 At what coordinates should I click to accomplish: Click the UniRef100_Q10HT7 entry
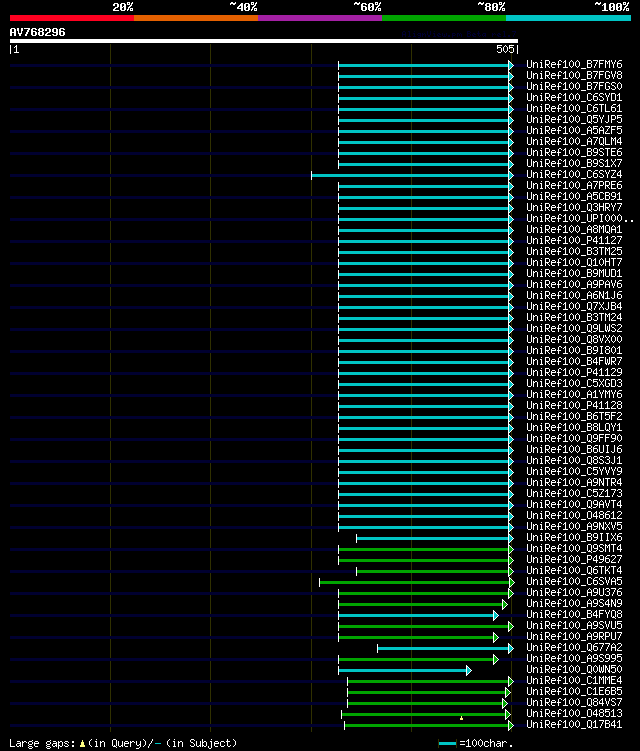[x=574, y=262]
